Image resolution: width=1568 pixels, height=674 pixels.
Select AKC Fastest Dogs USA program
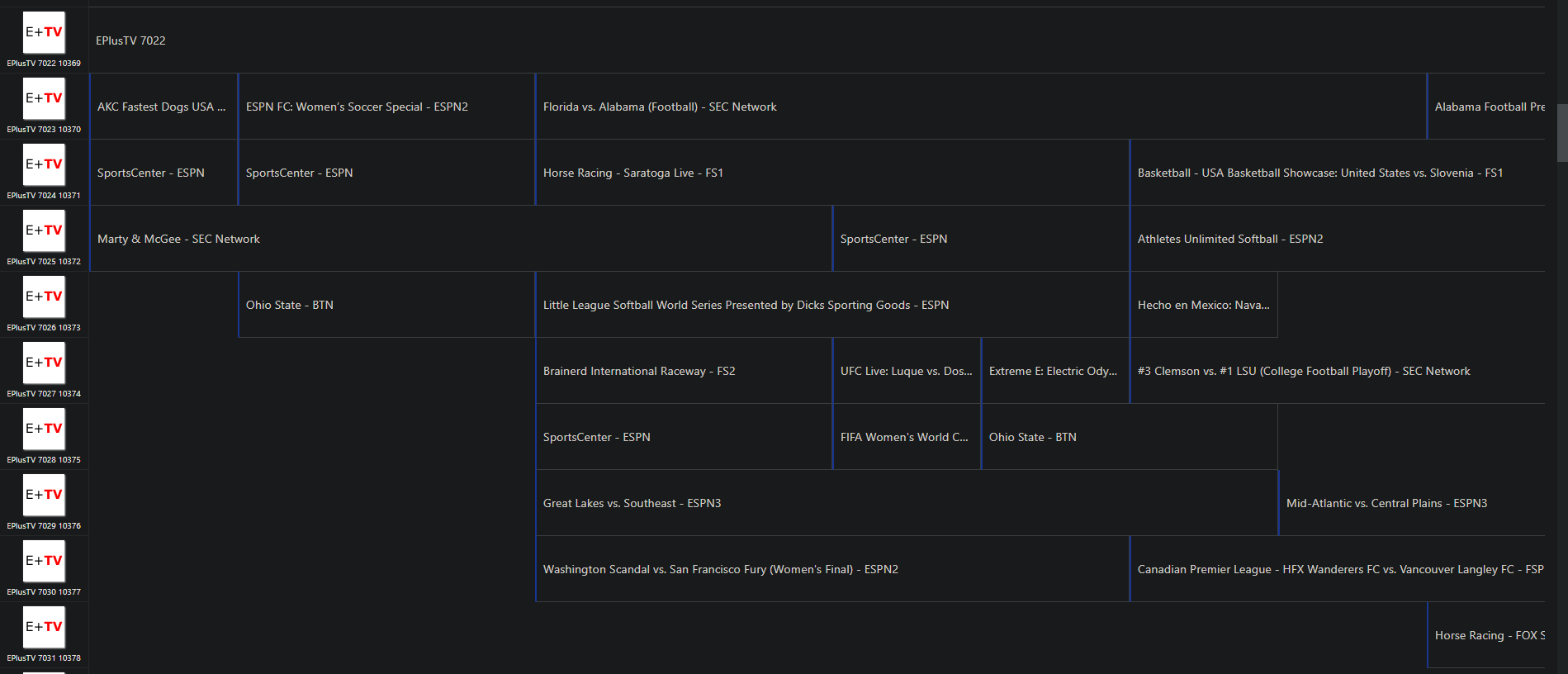(163, 107)
